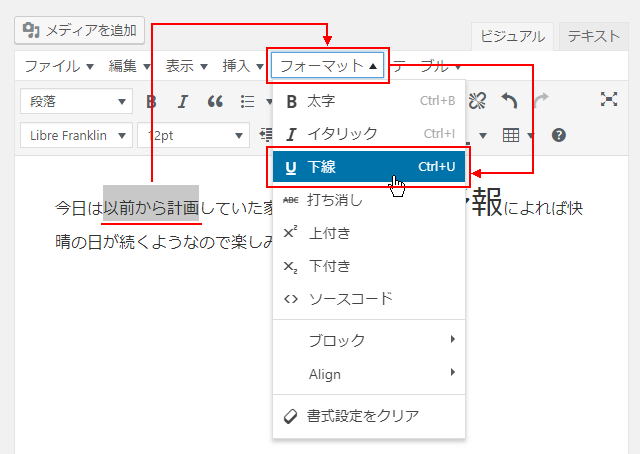Expand the Align submenu
Viewport: 640px width, 454px height.
369,374
